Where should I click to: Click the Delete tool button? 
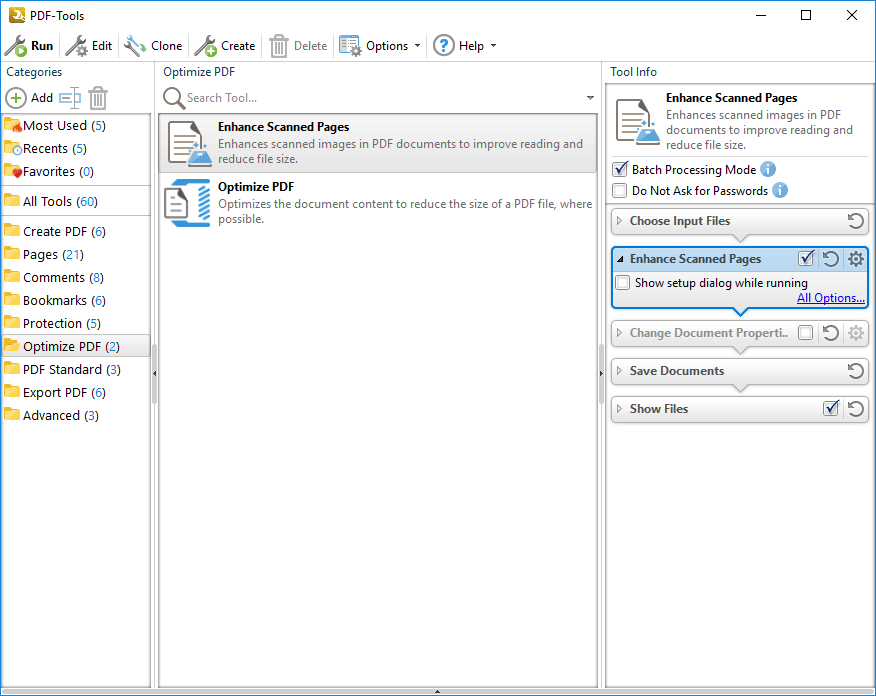pyautogui.click(x=298, y=46)
